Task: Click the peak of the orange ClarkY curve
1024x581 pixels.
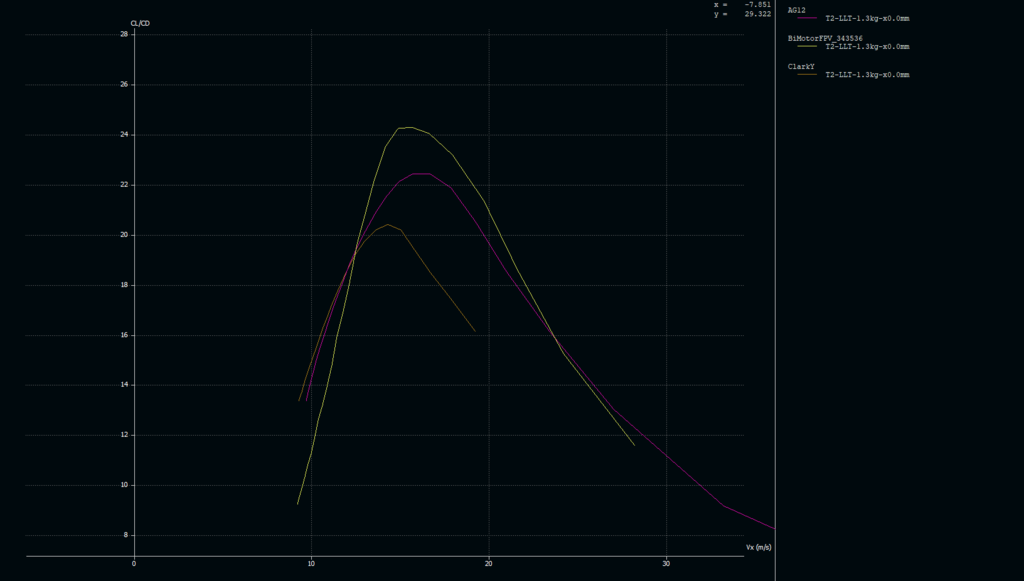Action: pos(388,224)
